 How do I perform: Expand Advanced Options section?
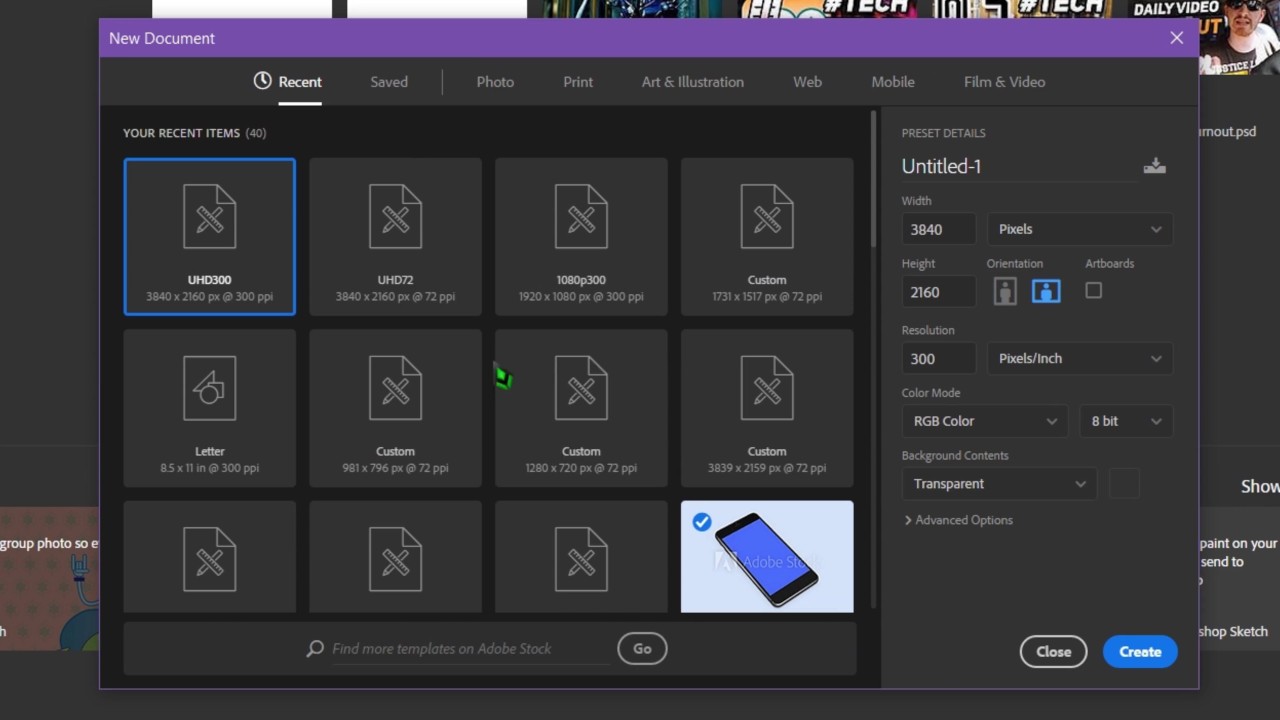coord(958,520)
